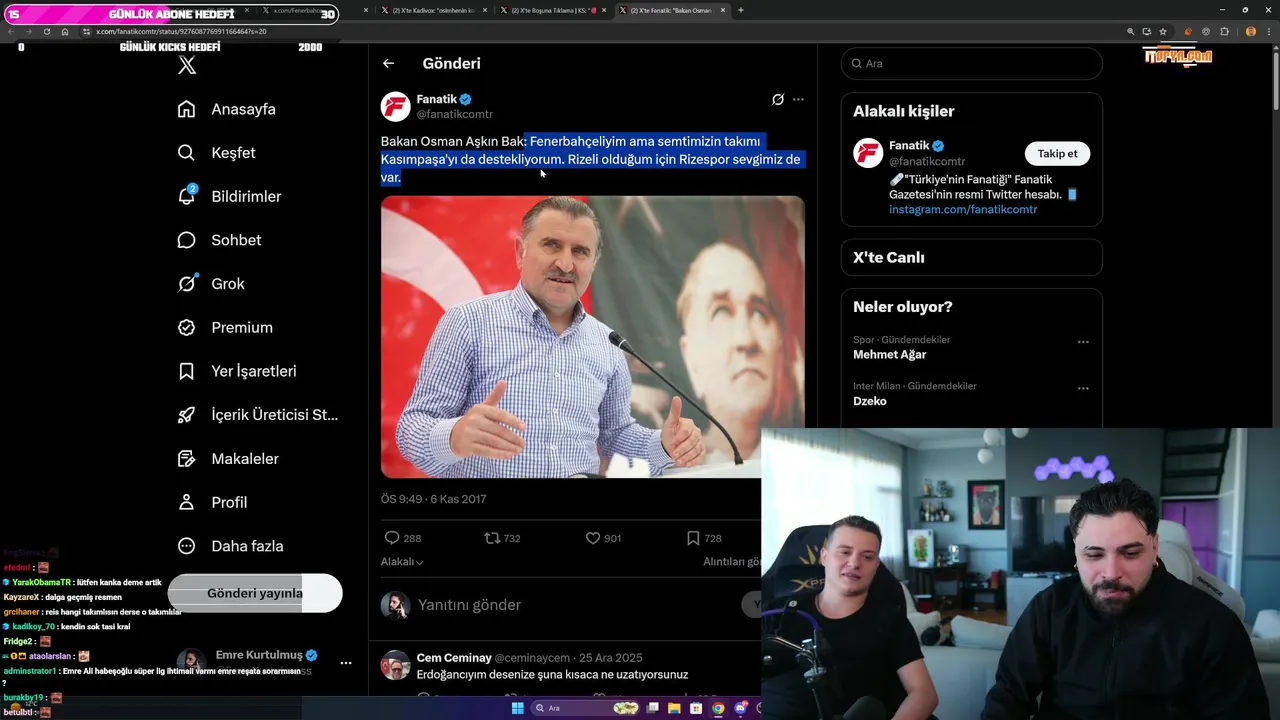Screen dimensions: 1280x720
Task: Open the Dzeko trending topic
Action: click(x=870, y=401)
